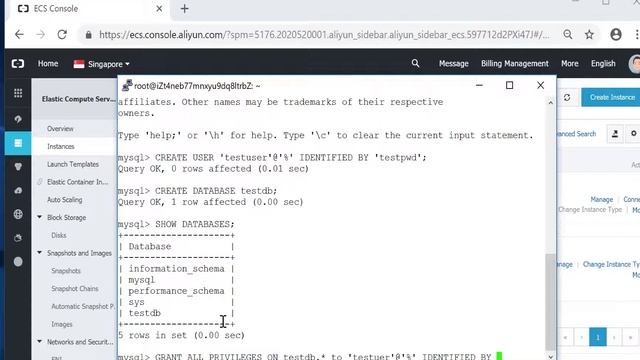Open a new browser tab
Viewport: 640px width, 360px height.
(x=184, y=9)
